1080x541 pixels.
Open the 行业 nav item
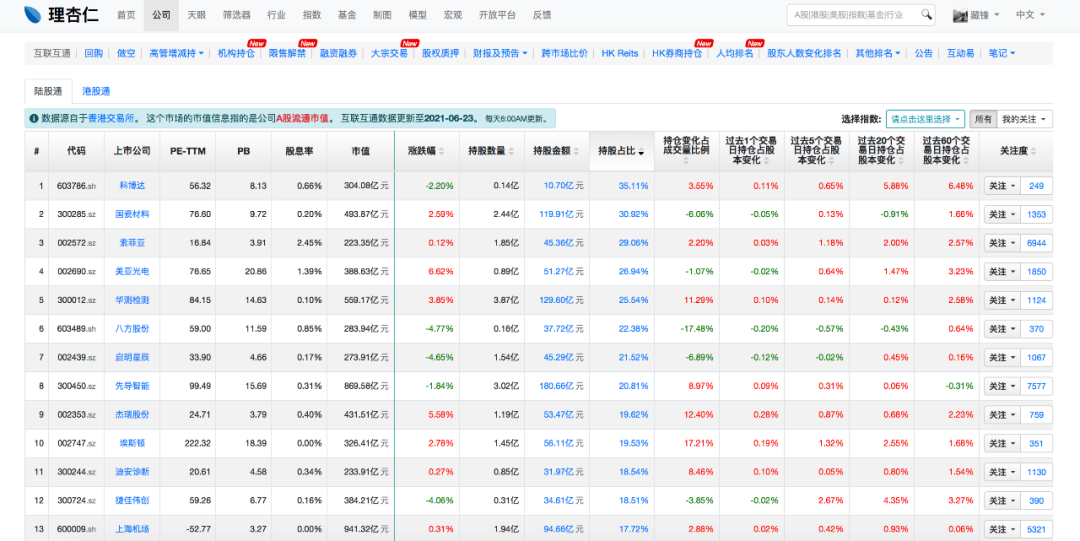point(276,14)
